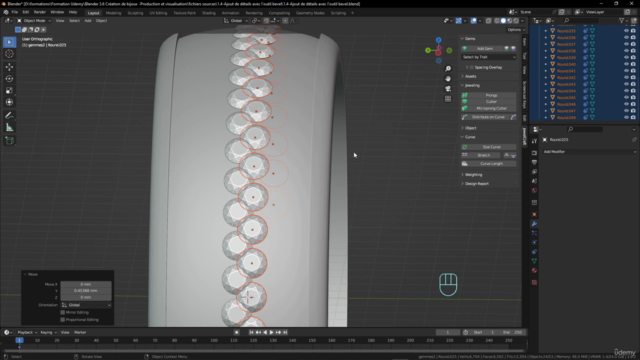The height and width of the screenshot is (360, 640).
Task: Toggle camera view icon in viewport
Action: coord(448,89)
